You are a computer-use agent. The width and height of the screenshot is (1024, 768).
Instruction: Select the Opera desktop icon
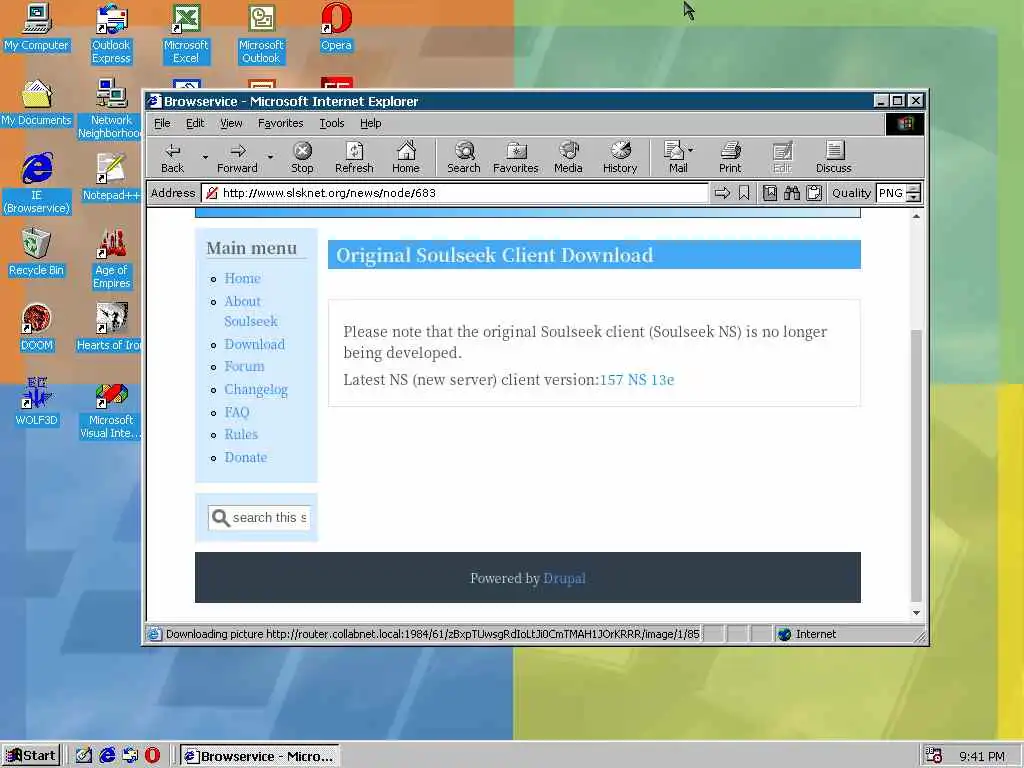point(336,27)
